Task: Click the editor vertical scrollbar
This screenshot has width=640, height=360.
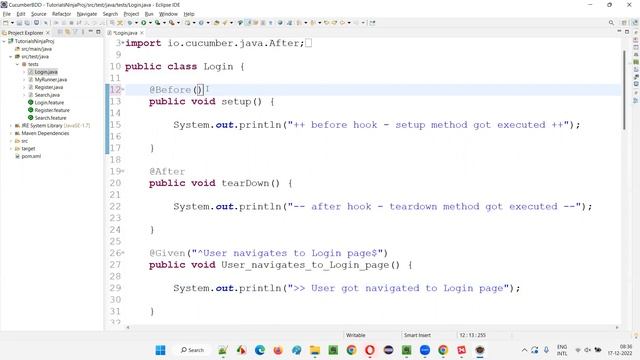Action: pyautogui.click(x=624, y=90)
